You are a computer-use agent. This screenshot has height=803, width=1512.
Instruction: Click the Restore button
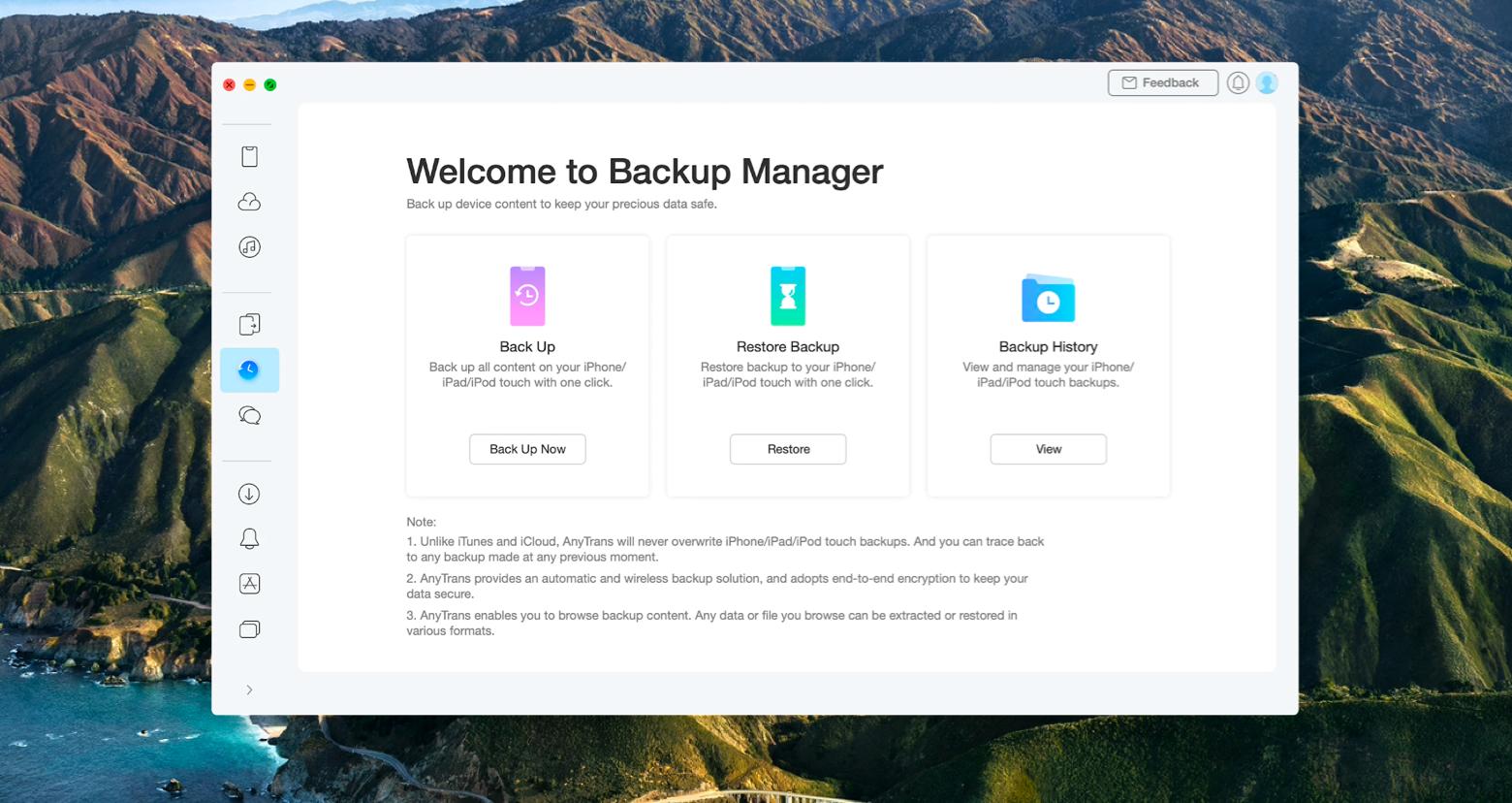tap(788, 449)
